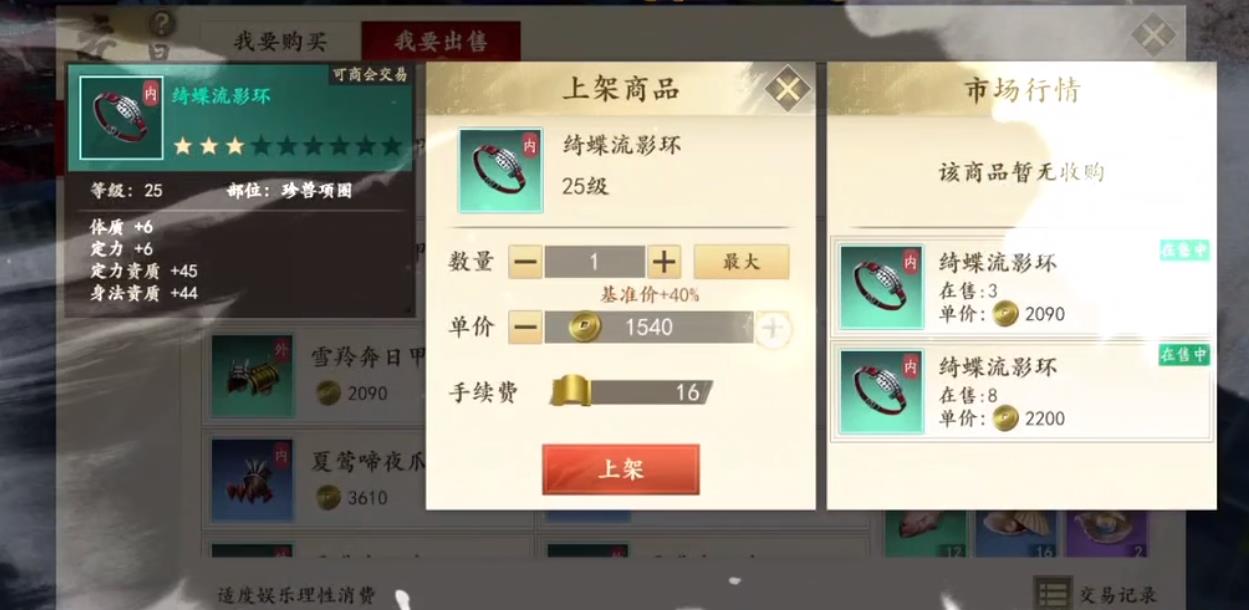
Task: Click the quantity field showing 1
Action: (595, 263)
